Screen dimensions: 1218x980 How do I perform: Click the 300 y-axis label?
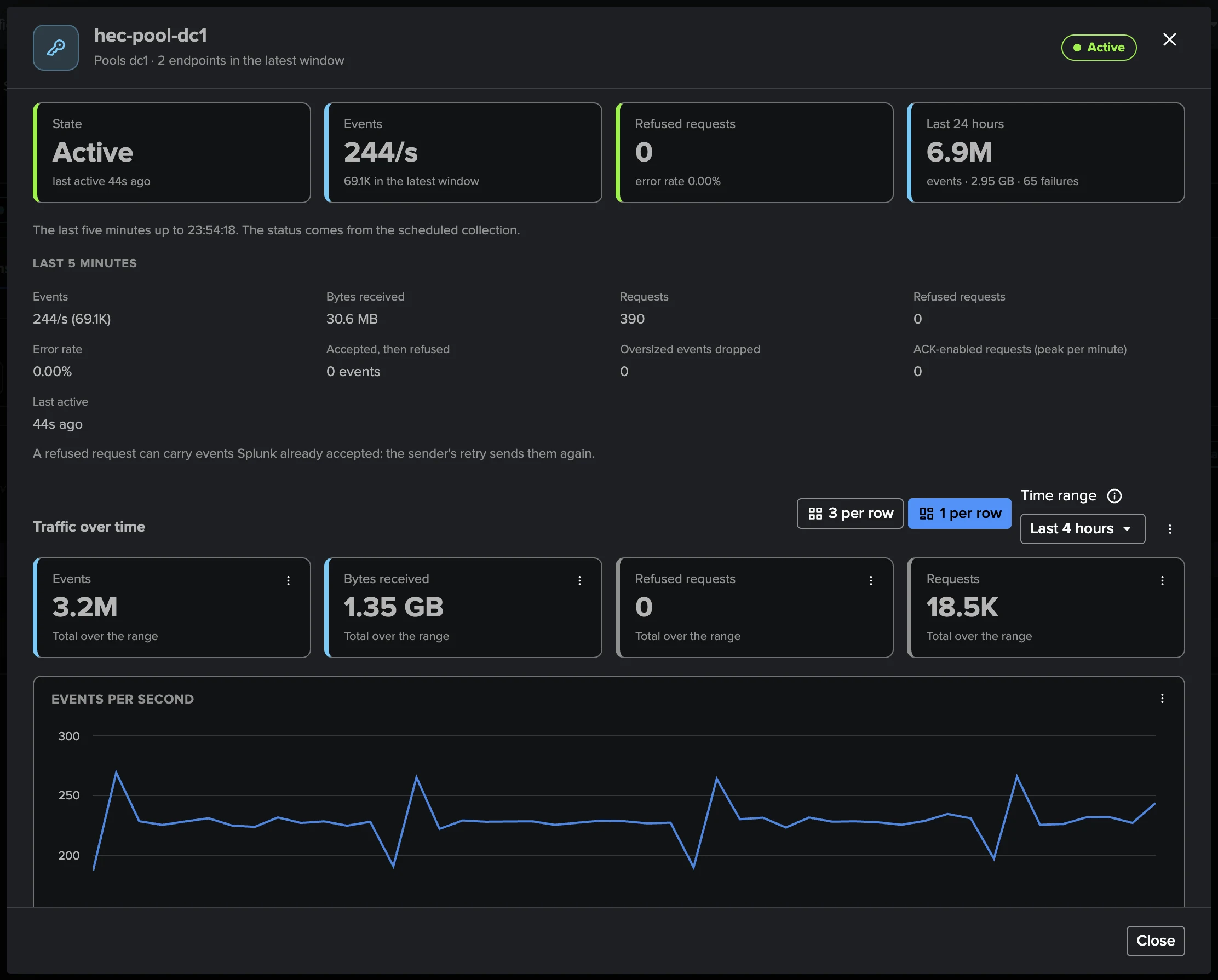coord(69,735)
